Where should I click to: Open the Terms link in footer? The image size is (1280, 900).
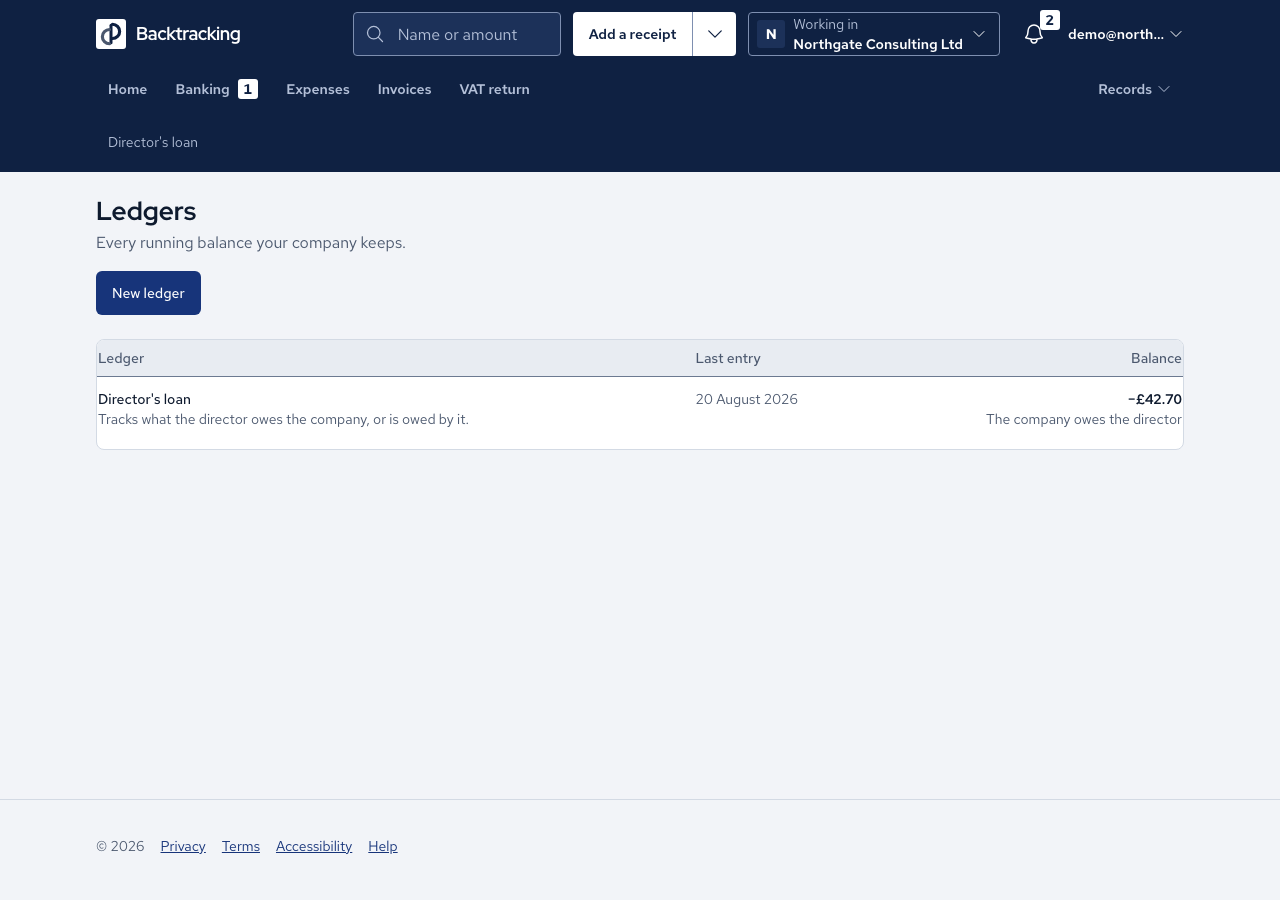point(241,846)
